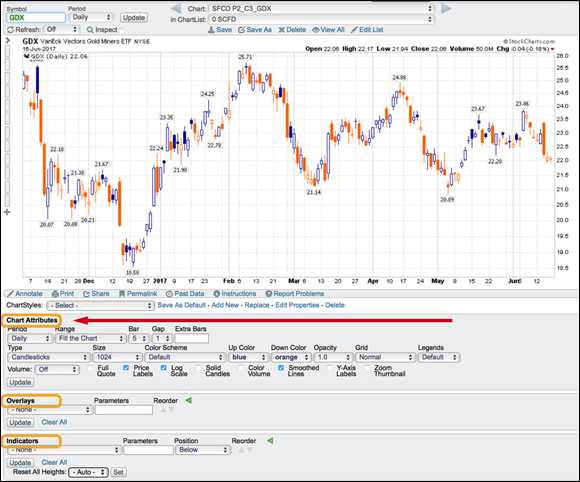The image size is (580, 482).
Task: Open the Up Color blue dropdown
Action: (x=248, y=357)
